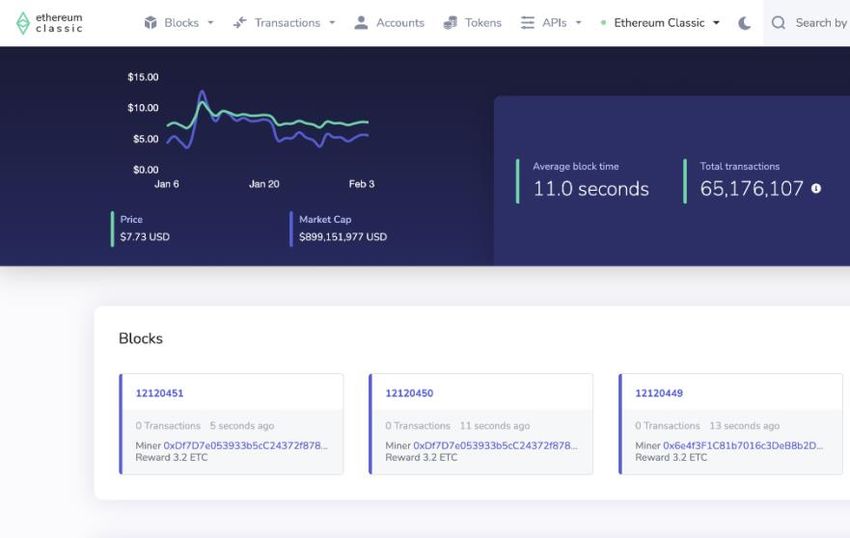The height and width of the screenshot is (538, 850).
Task: Click the Ethereum Classic logo
Action: click(49, 23)
